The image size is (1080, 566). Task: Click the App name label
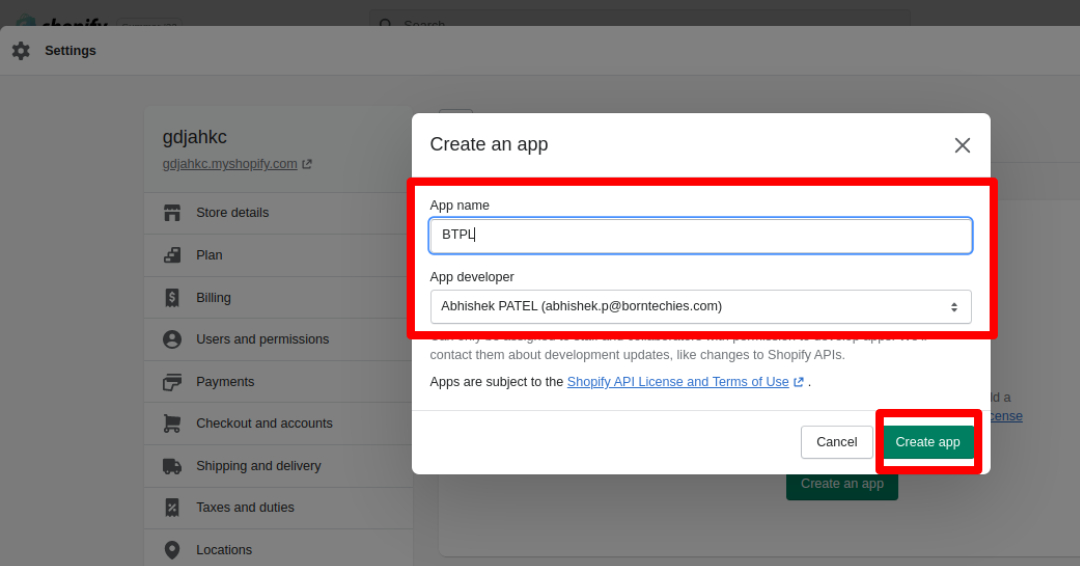(459, 205)
